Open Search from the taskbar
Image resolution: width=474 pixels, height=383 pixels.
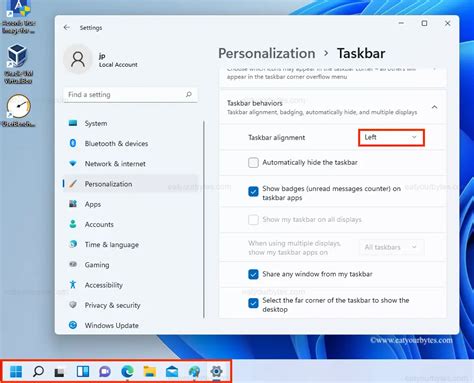[38, 371]
